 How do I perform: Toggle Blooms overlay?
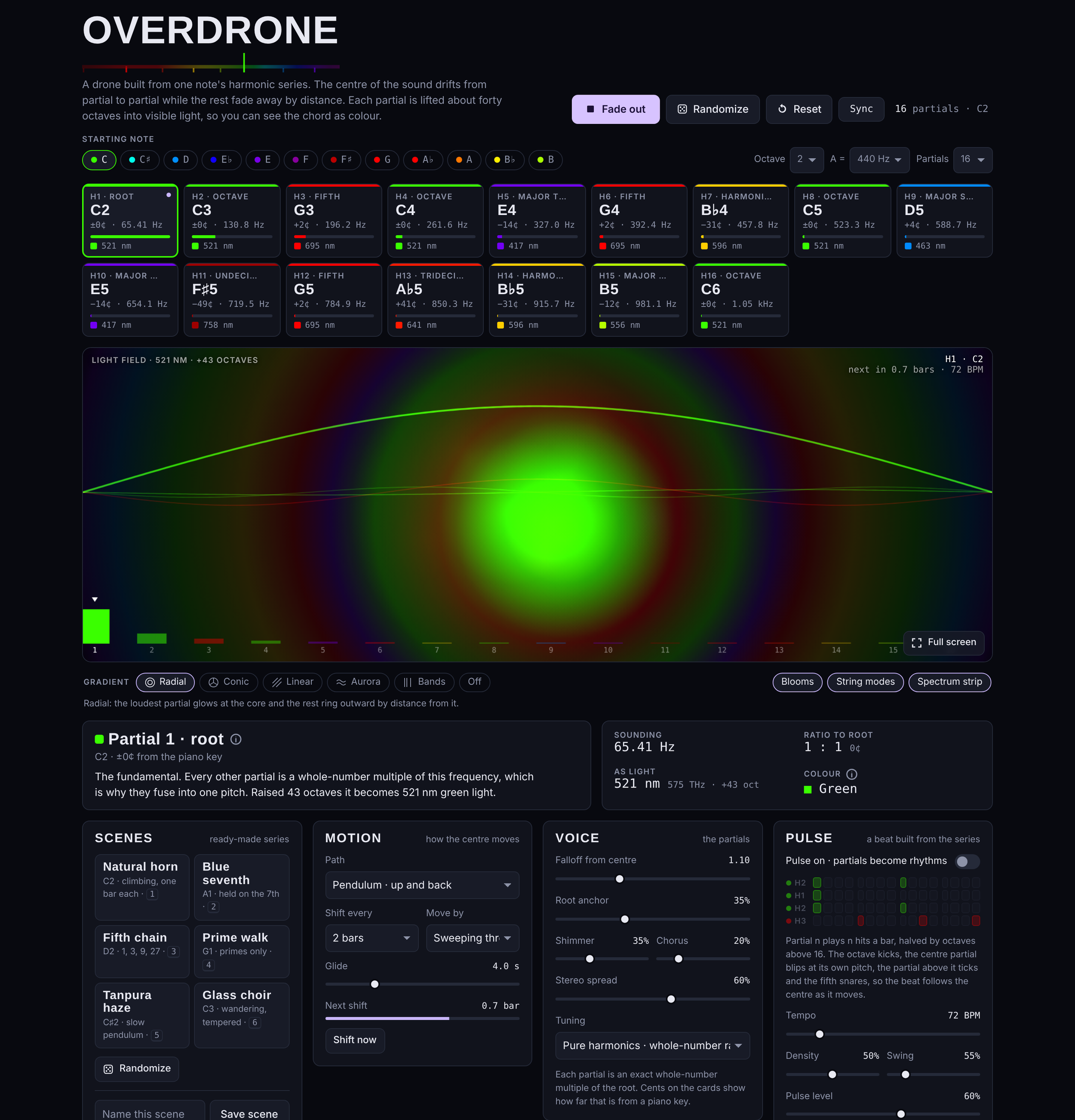[797, 682]
